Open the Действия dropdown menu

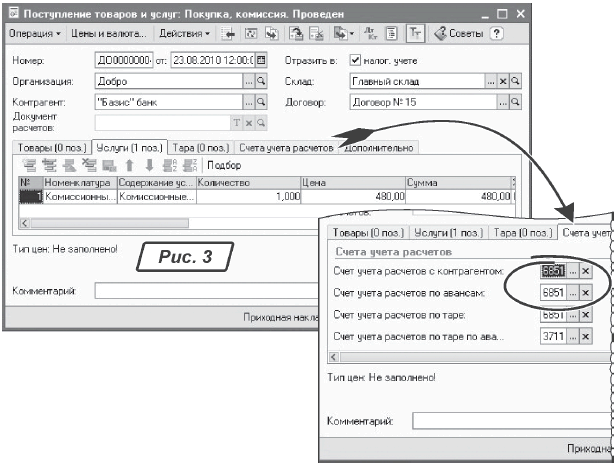point(187,34)
